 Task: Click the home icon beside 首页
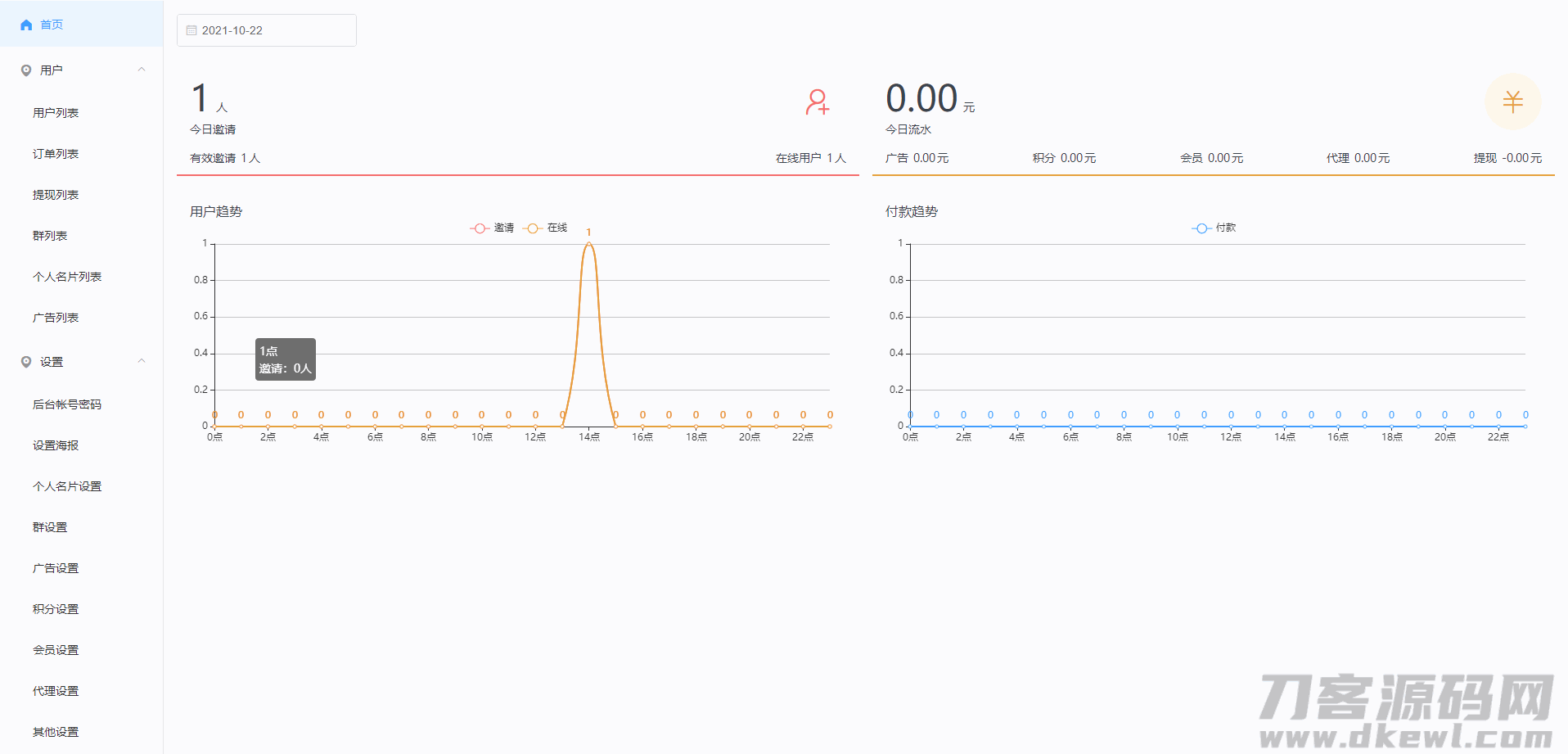point(26,25)
